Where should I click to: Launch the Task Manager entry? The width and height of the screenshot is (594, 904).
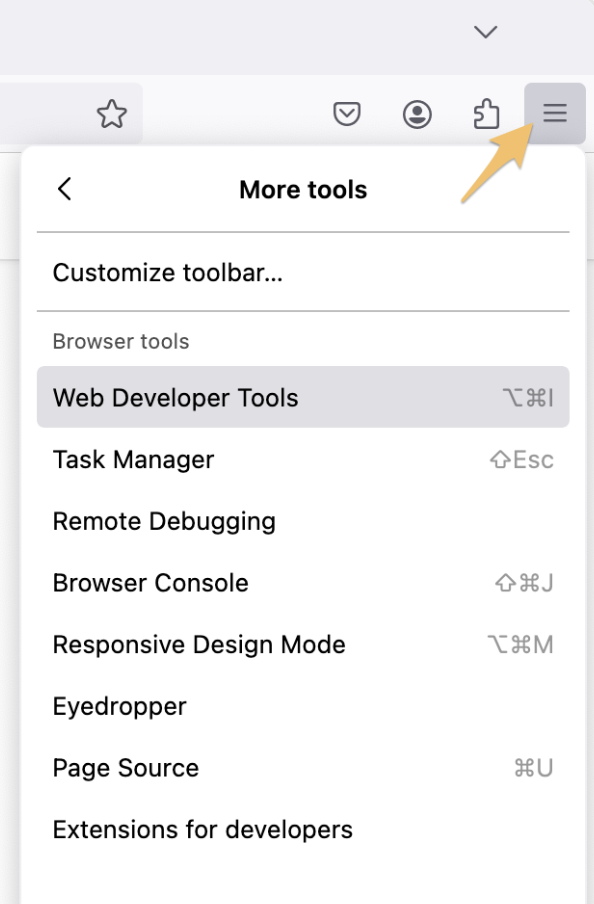[x=303, y=459]
